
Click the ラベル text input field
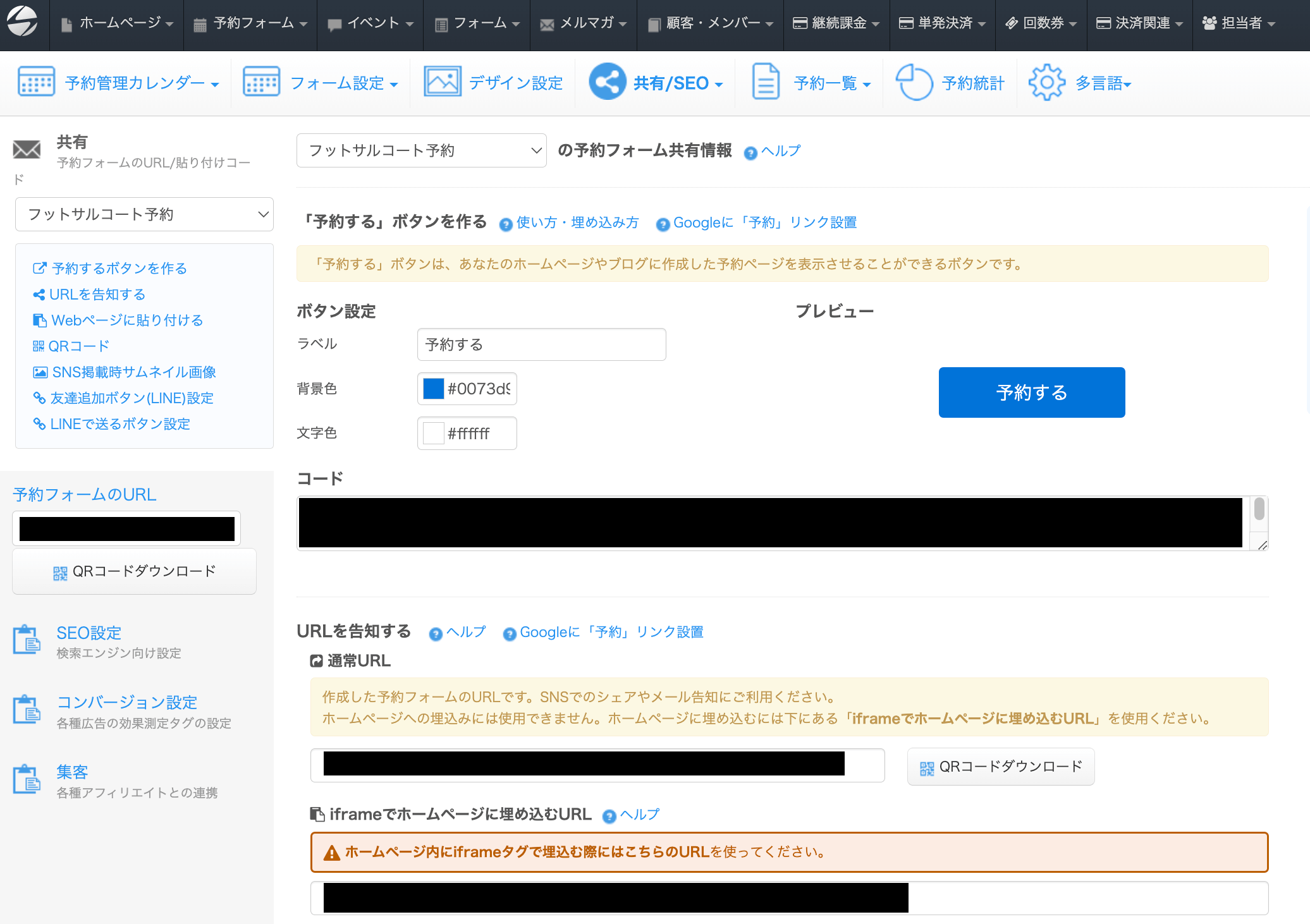coord(541,345)
